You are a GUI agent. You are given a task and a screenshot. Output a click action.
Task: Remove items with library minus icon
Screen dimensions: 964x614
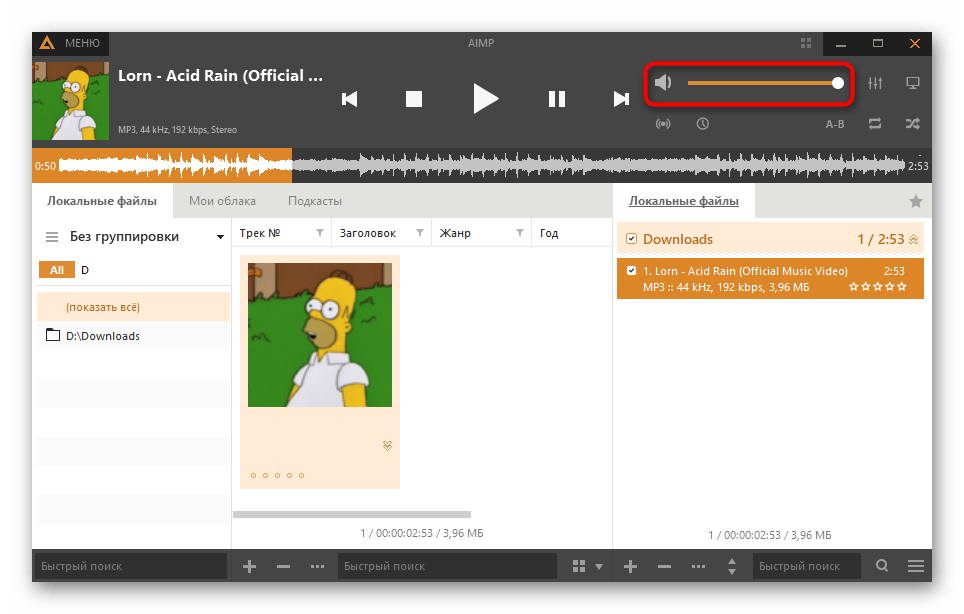[283, 566]
